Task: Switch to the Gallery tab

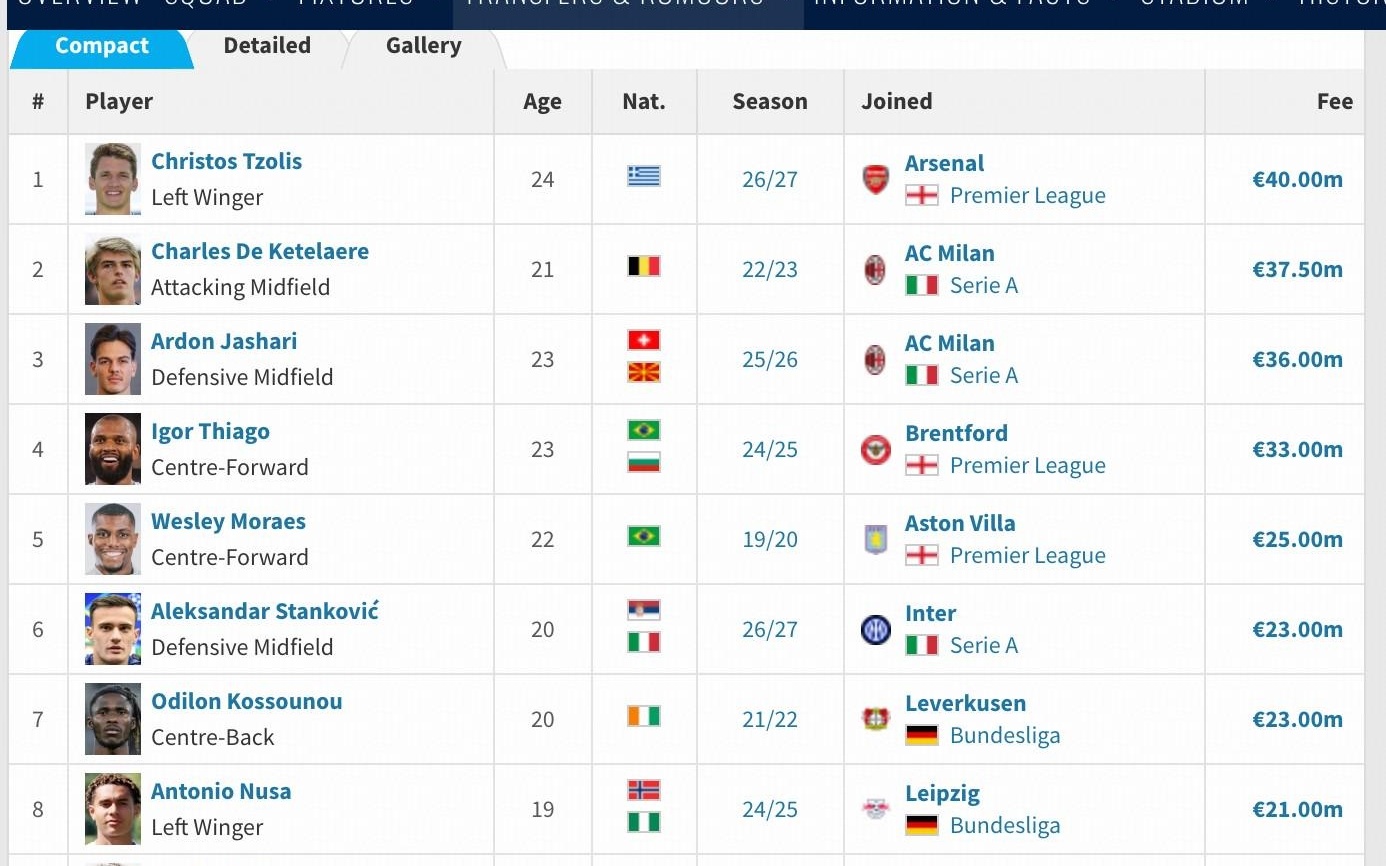Action: [423, 46]
